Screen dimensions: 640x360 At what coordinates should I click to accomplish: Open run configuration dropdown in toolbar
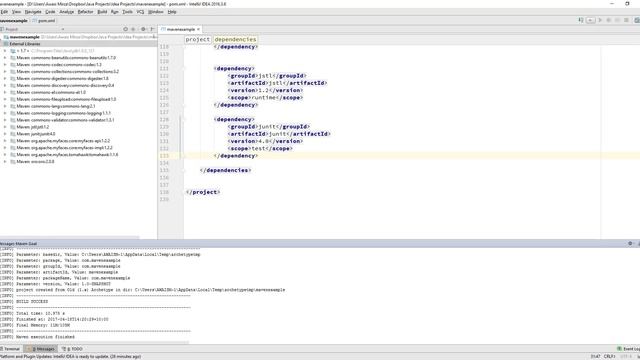(591, 20)
